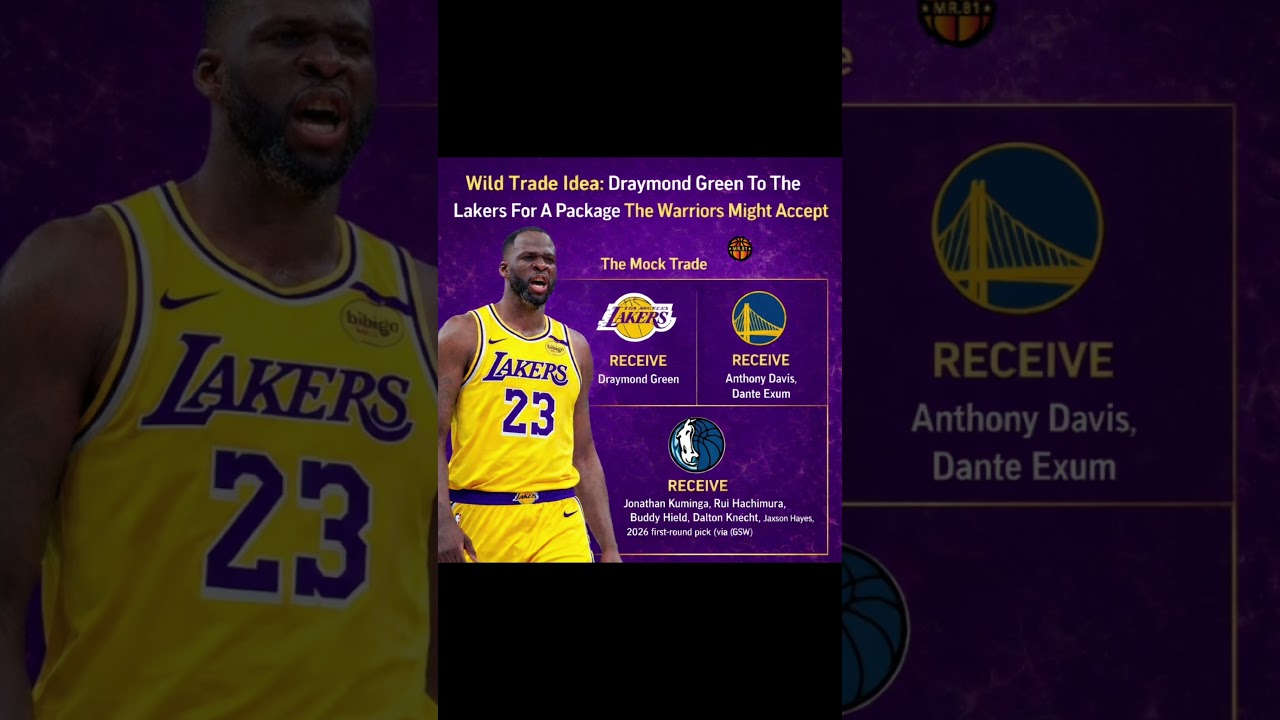Click the "Draymond Green" name under Lakers RECEIVE
Image resolution: width=1280 pixels, height=720 pixels.
(638, 379)
